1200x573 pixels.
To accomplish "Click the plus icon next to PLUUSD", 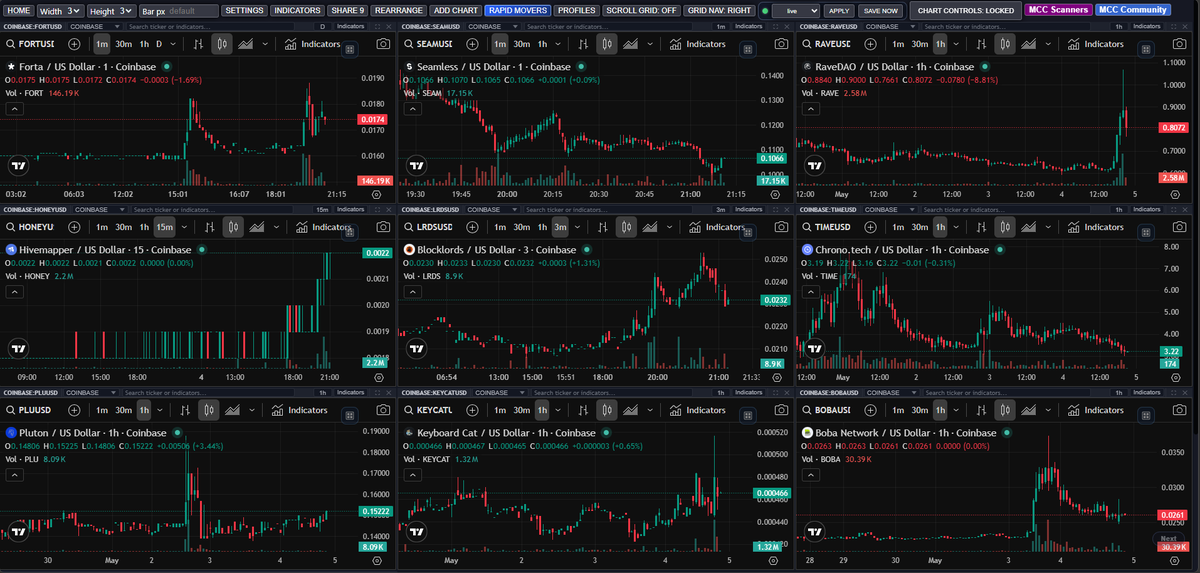I will coord(75,411).
